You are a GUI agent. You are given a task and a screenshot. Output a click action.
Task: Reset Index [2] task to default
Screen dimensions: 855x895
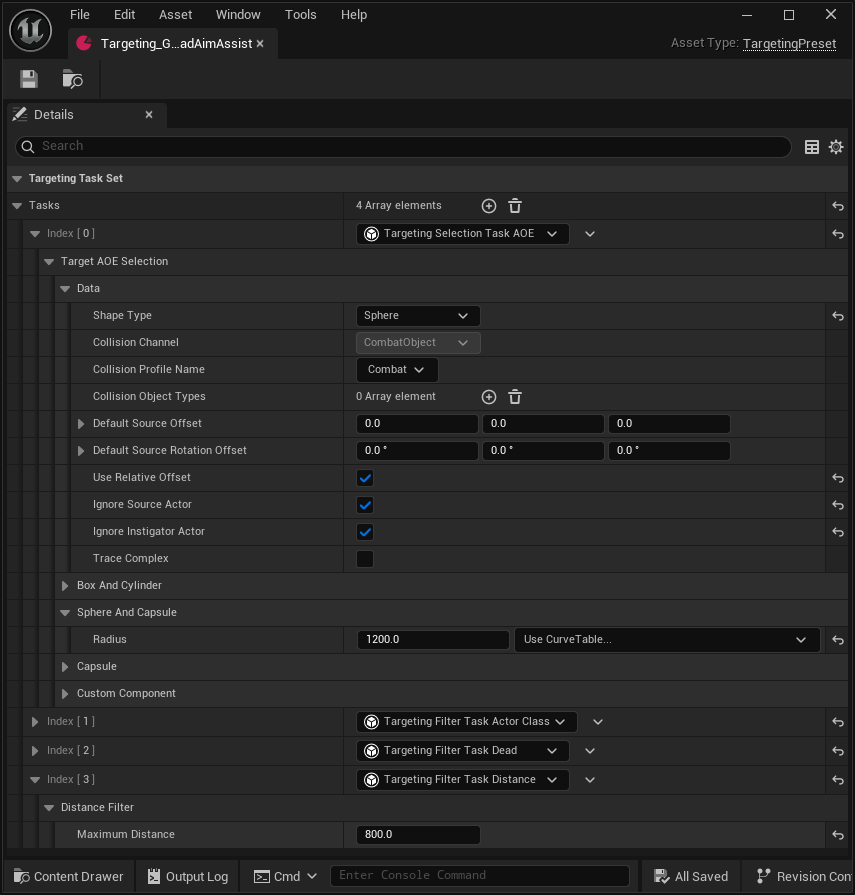(x=837, y=751)
